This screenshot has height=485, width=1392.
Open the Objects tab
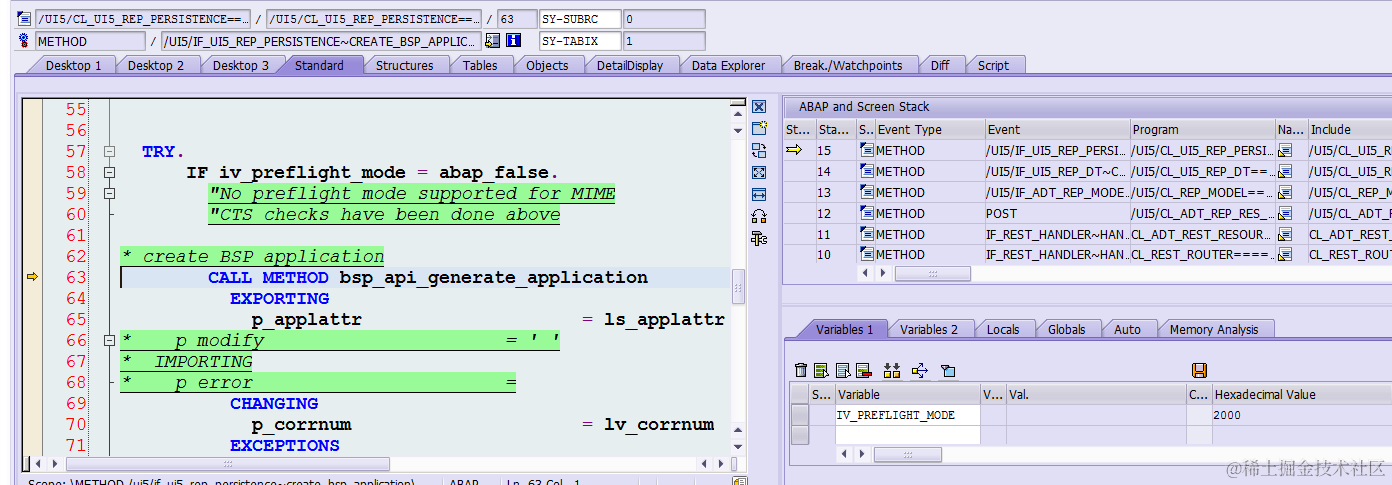[547, 65]
